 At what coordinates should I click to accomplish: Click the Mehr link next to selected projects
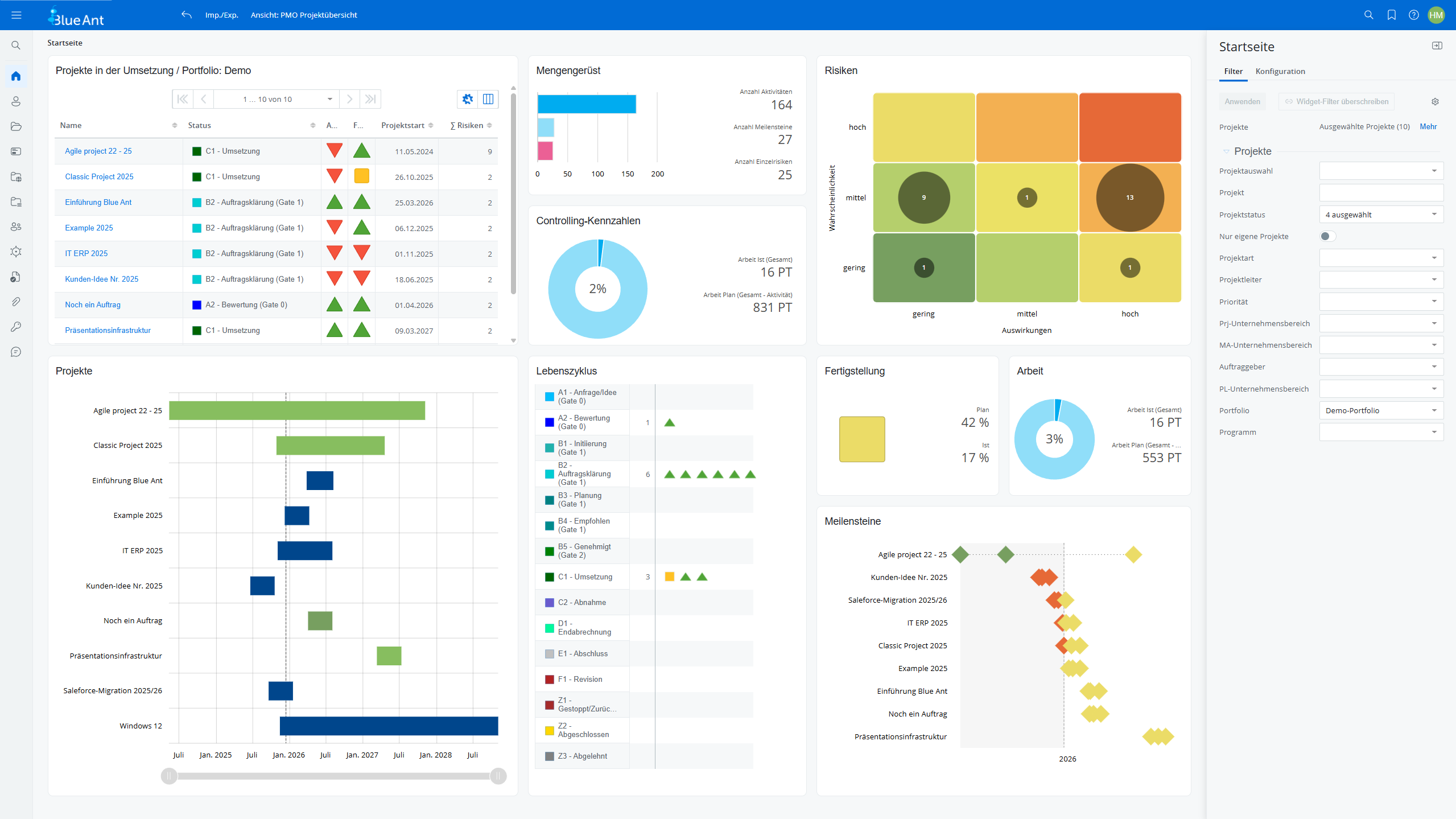pos(1429,126)
